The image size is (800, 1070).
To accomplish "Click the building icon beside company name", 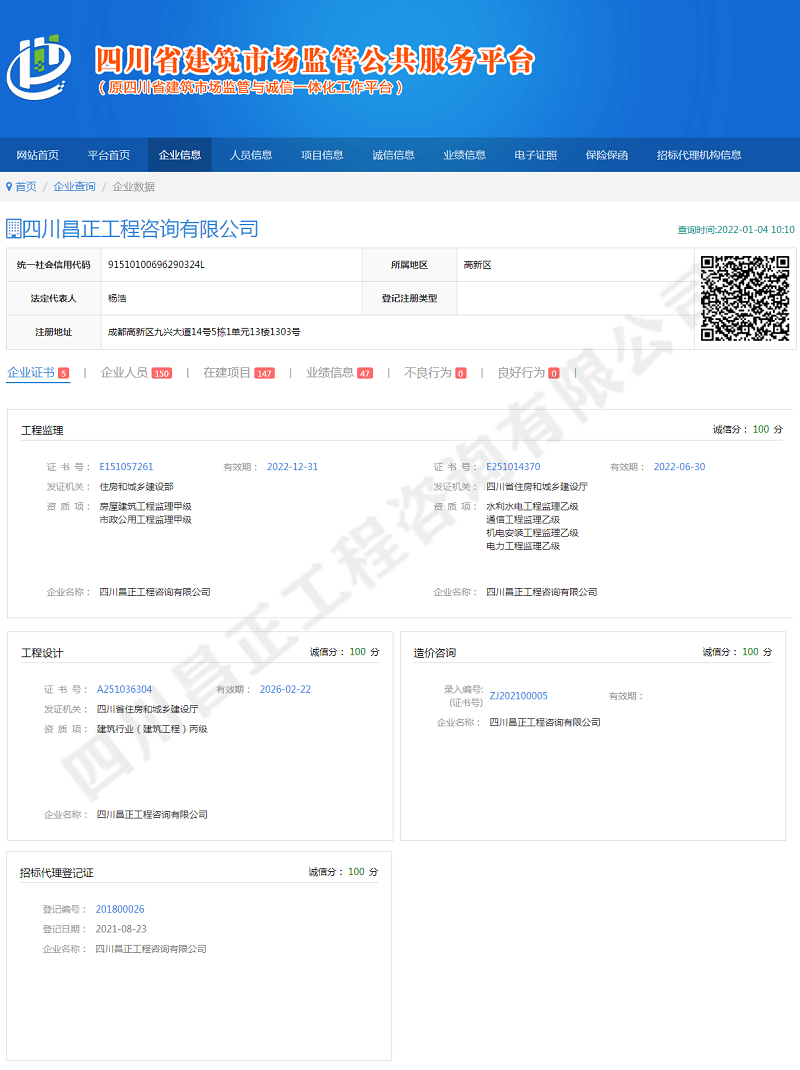I will click(x=13, y=229).
